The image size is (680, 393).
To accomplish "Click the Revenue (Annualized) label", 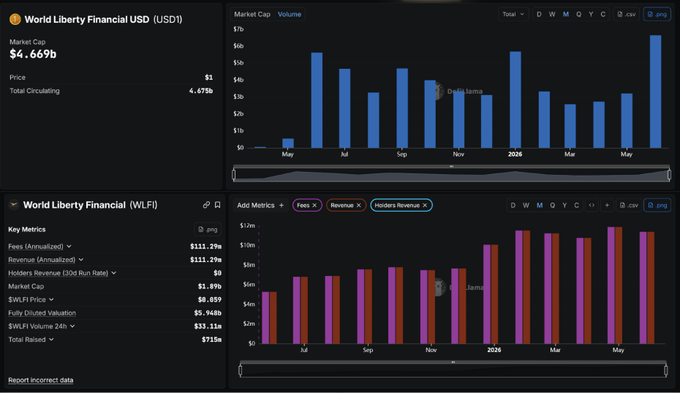I will pyautogui.click(x=42, y=259).
